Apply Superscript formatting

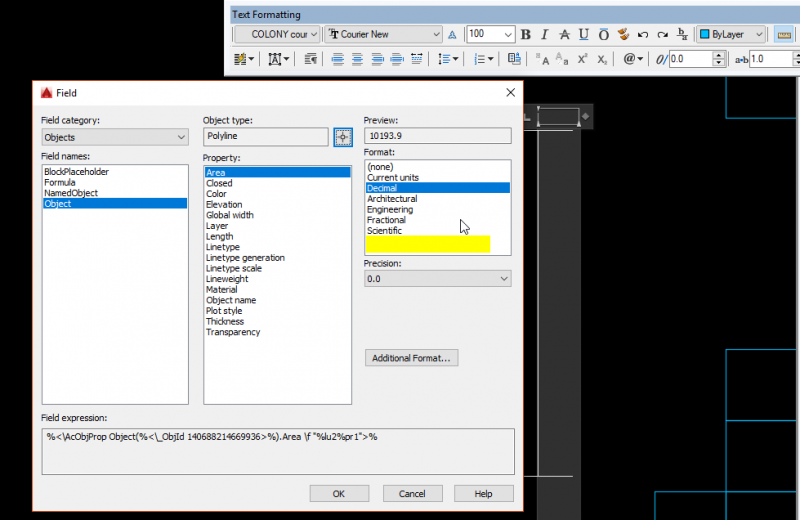pyautogui.click(x=583, y=60)
